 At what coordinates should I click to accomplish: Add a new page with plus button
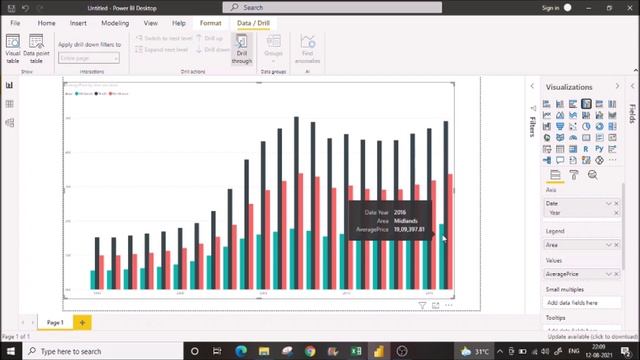[x=82, y=322]
